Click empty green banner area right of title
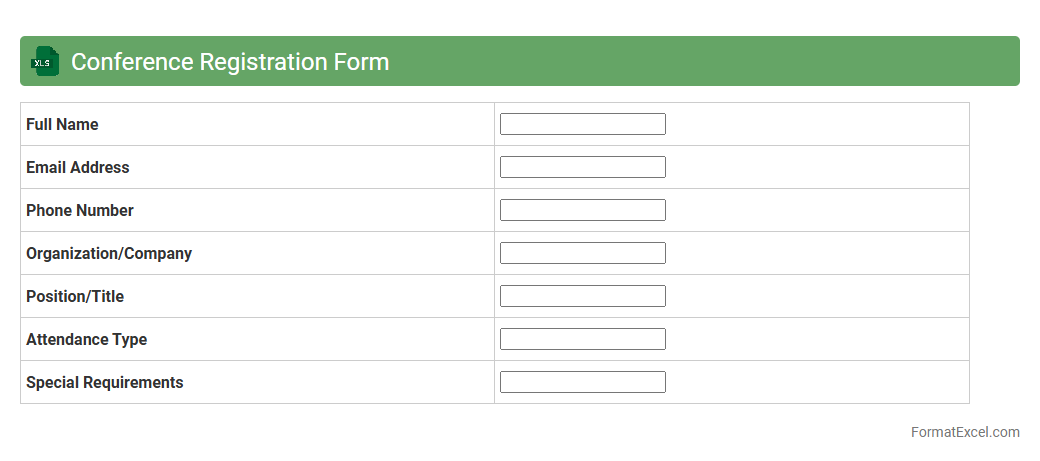1040x461 pixels. (x=700, y=61)
